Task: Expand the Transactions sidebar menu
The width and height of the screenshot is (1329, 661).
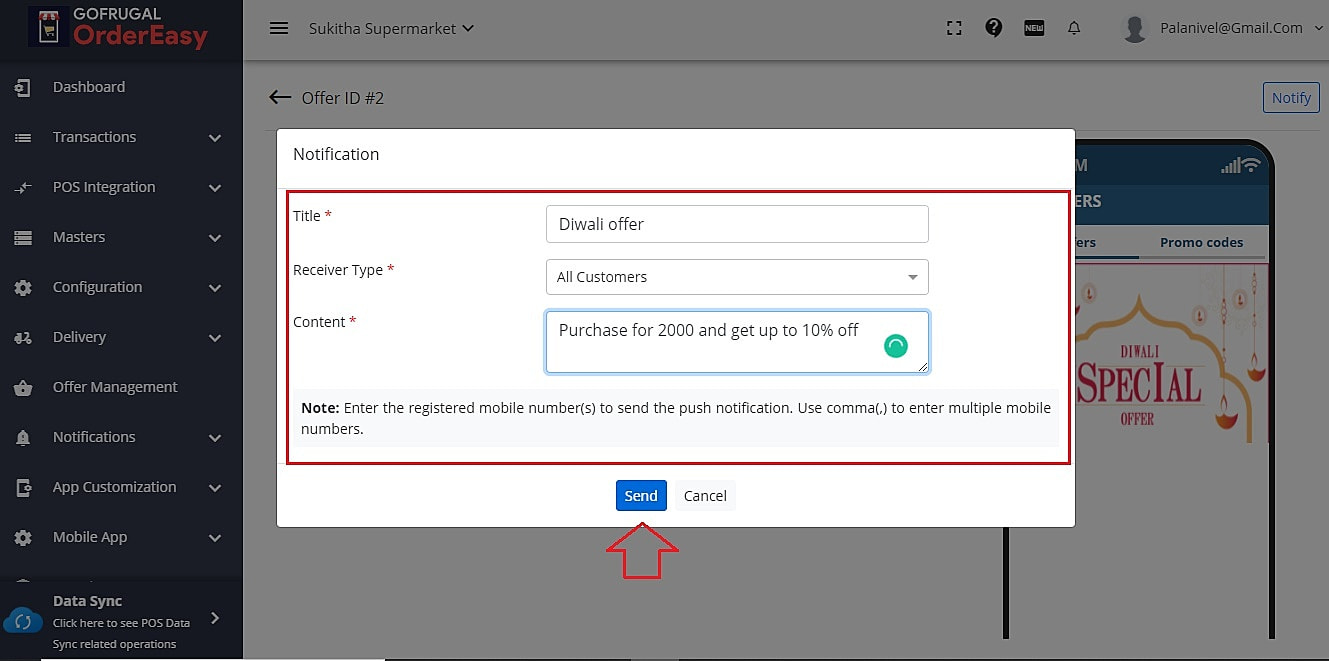Action: (120, 137)
